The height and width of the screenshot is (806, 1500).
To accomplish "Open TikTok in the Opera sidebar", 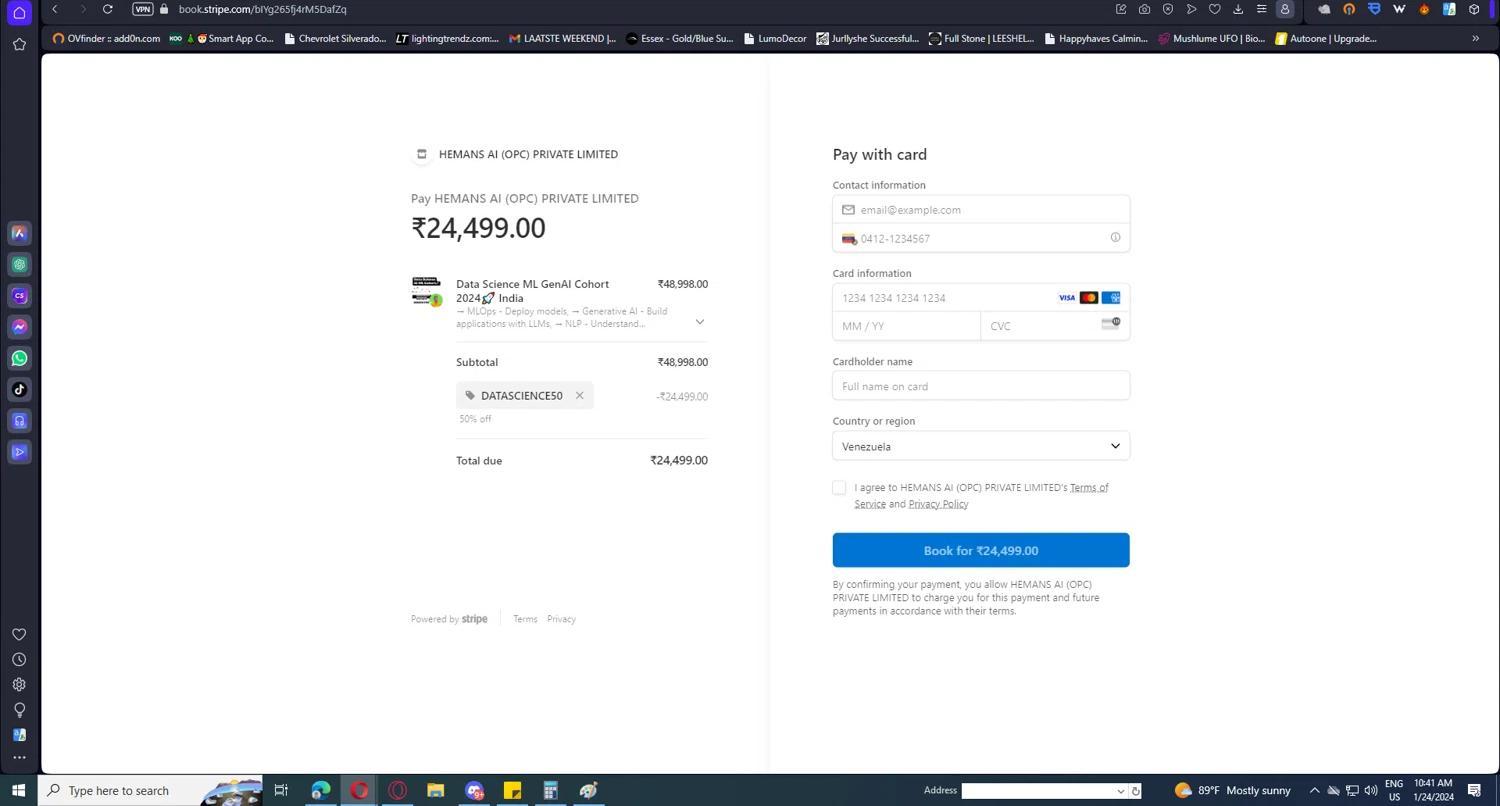I will coord(19,390).
